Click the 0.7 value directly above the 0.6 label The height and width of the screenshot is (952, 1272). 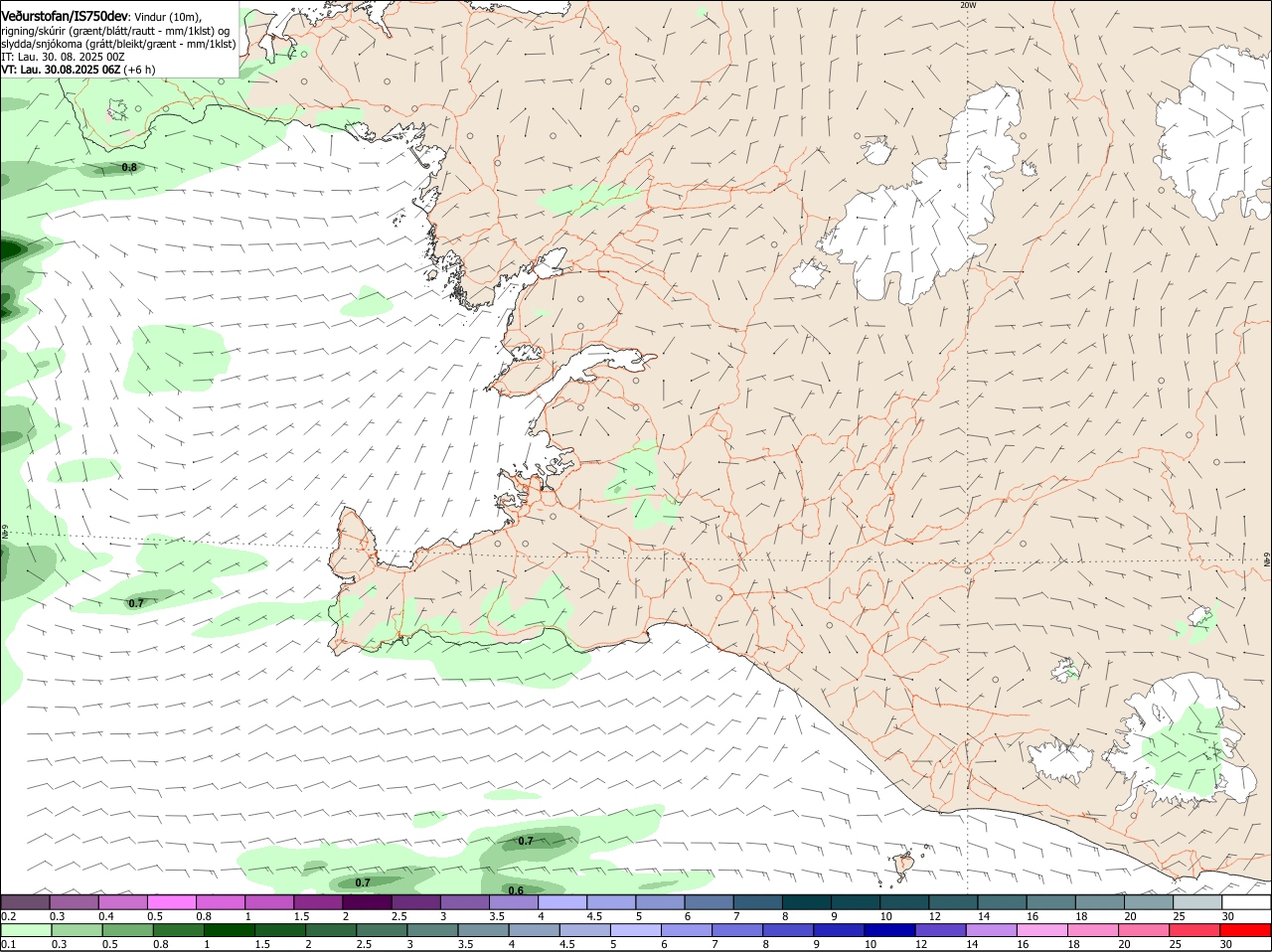526,841
